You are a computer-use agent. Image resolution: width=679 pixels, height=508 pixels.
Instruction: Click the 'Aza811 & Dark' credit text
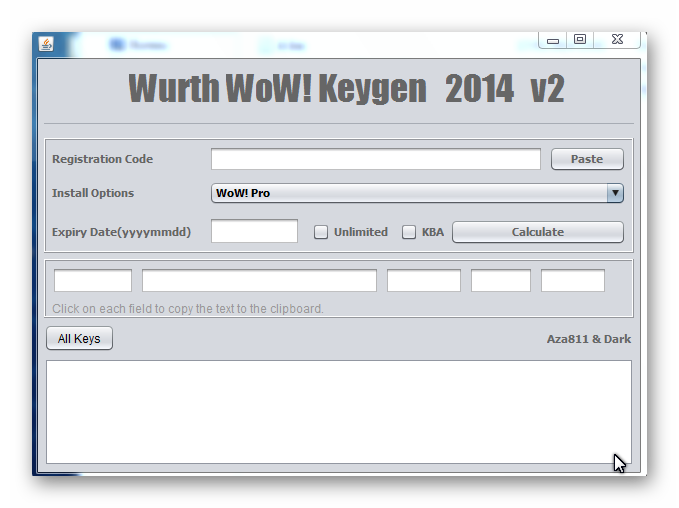[588, 339]
